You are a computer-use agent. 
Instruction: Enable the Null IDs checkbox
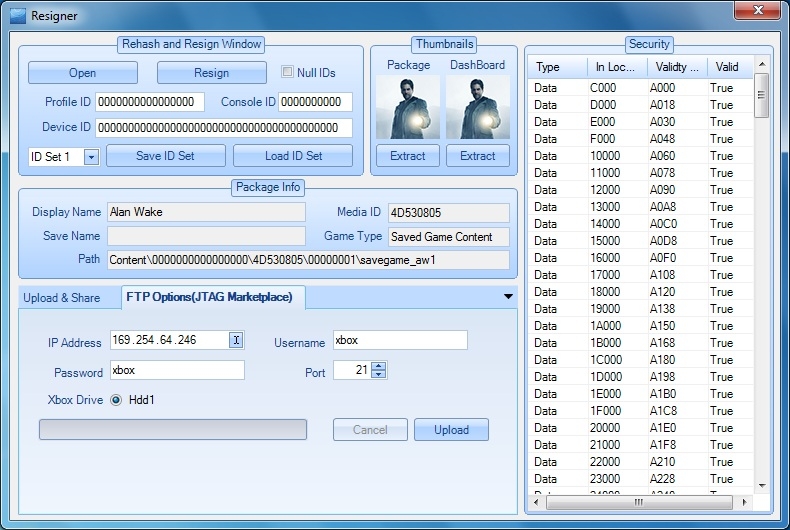tap(288, 72)
